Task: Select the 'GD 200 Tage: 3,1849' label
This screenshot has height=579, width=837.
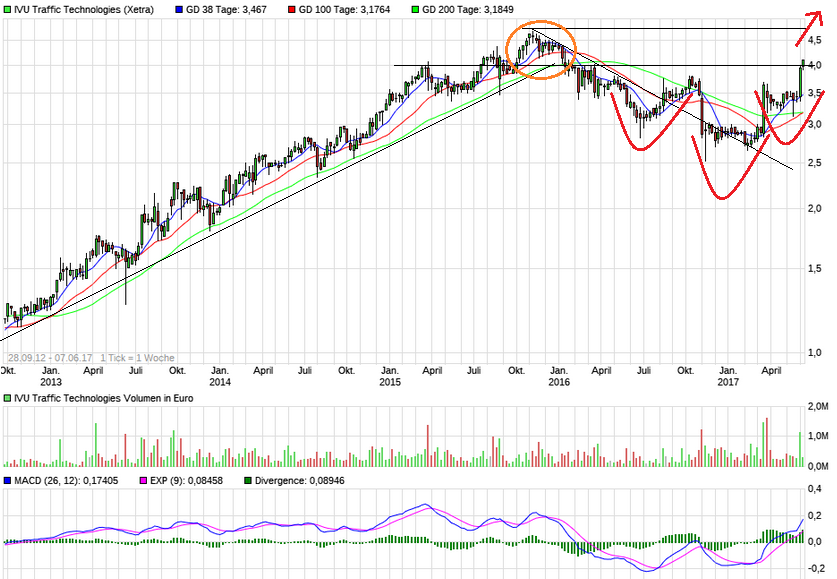Action: pos(468,10)
